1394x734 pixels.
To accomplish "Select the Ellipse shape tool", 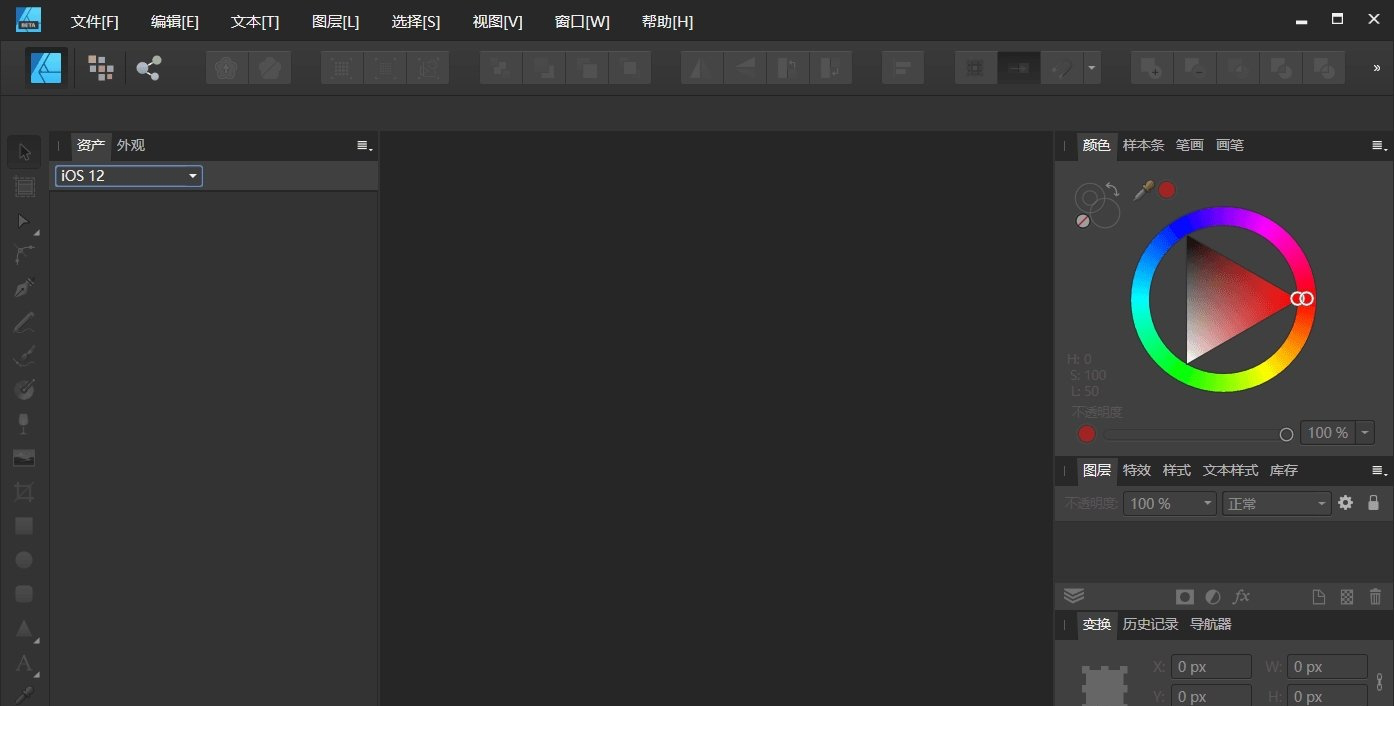I will pos(24,559).
